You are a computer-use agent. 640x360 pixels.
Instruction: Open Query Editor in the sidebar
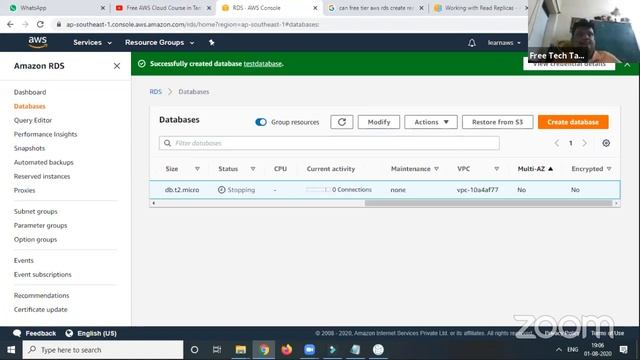[33, 120]
